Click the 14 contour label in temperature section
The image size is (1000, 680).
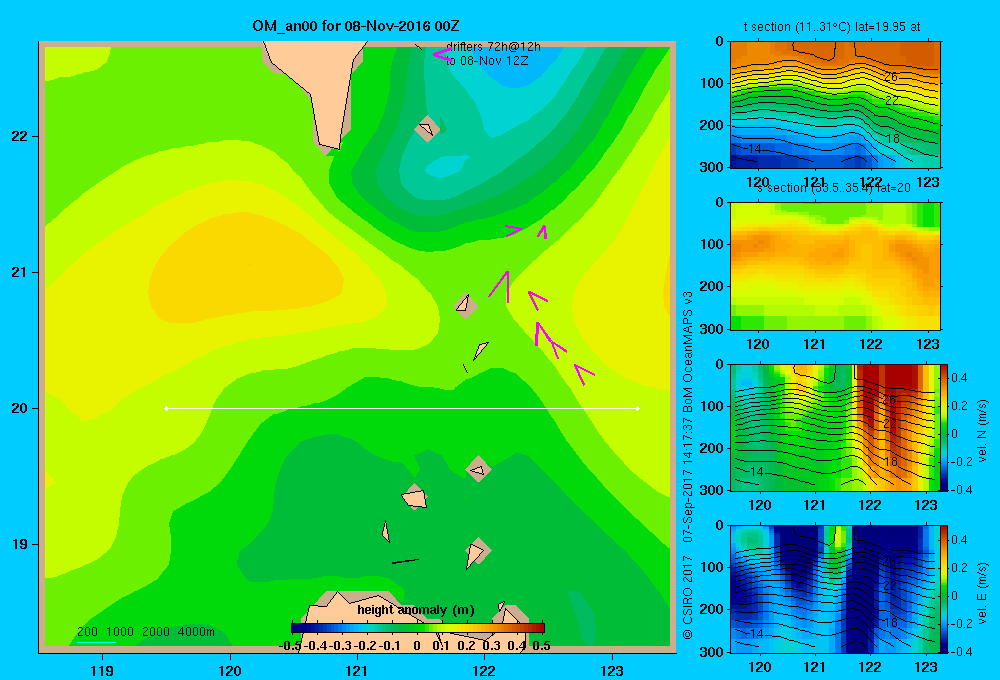[754, 149]
